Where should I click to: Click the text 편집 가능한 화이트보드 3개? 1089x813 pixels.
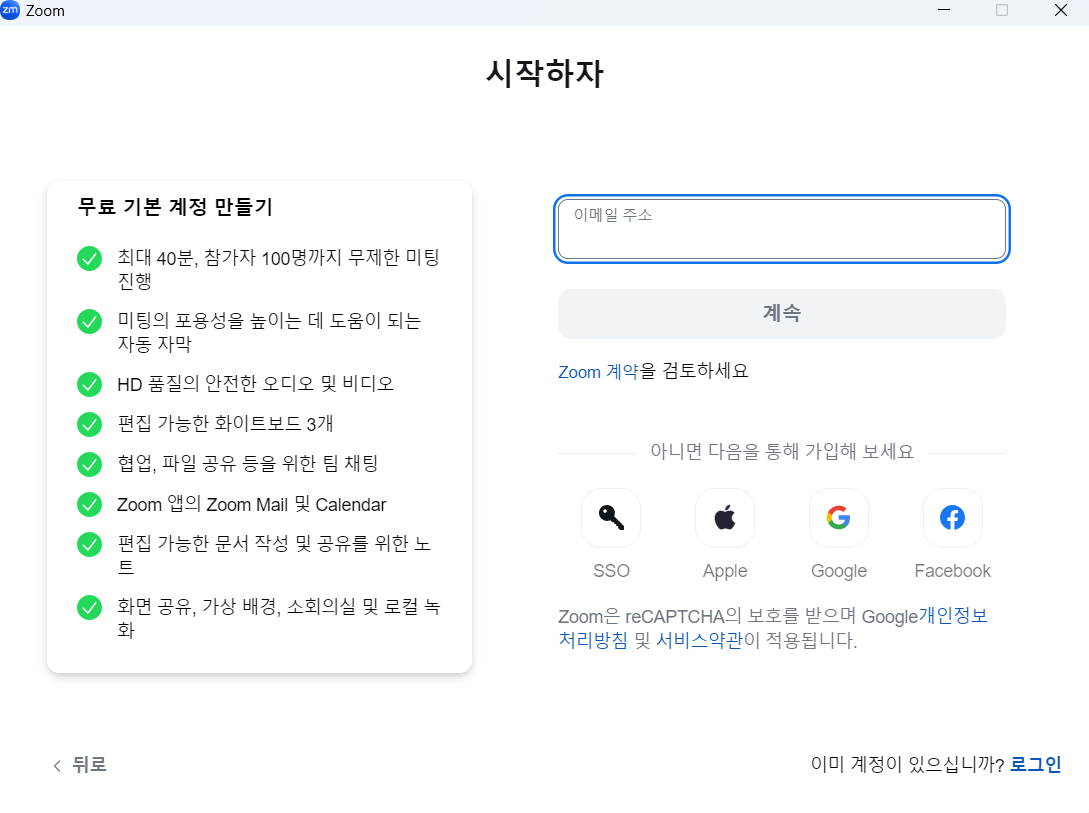click(225, 424)
